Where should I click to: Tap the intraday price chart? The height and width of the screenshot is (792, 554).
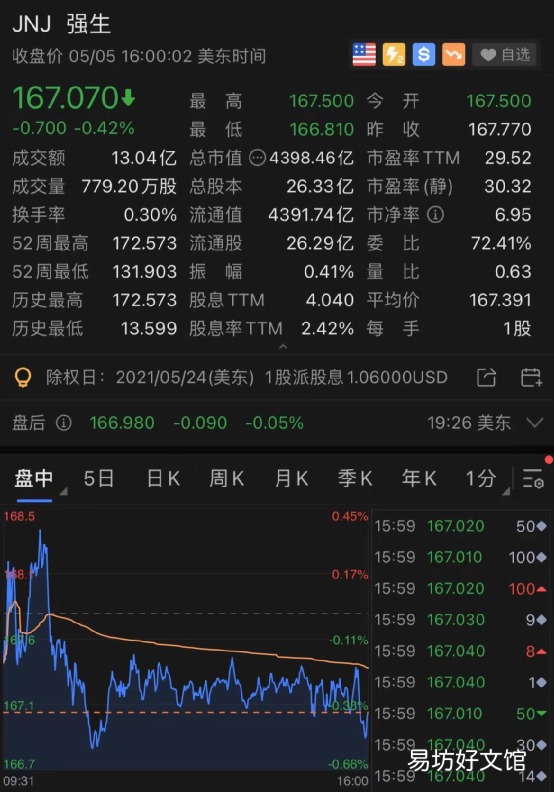186,640
